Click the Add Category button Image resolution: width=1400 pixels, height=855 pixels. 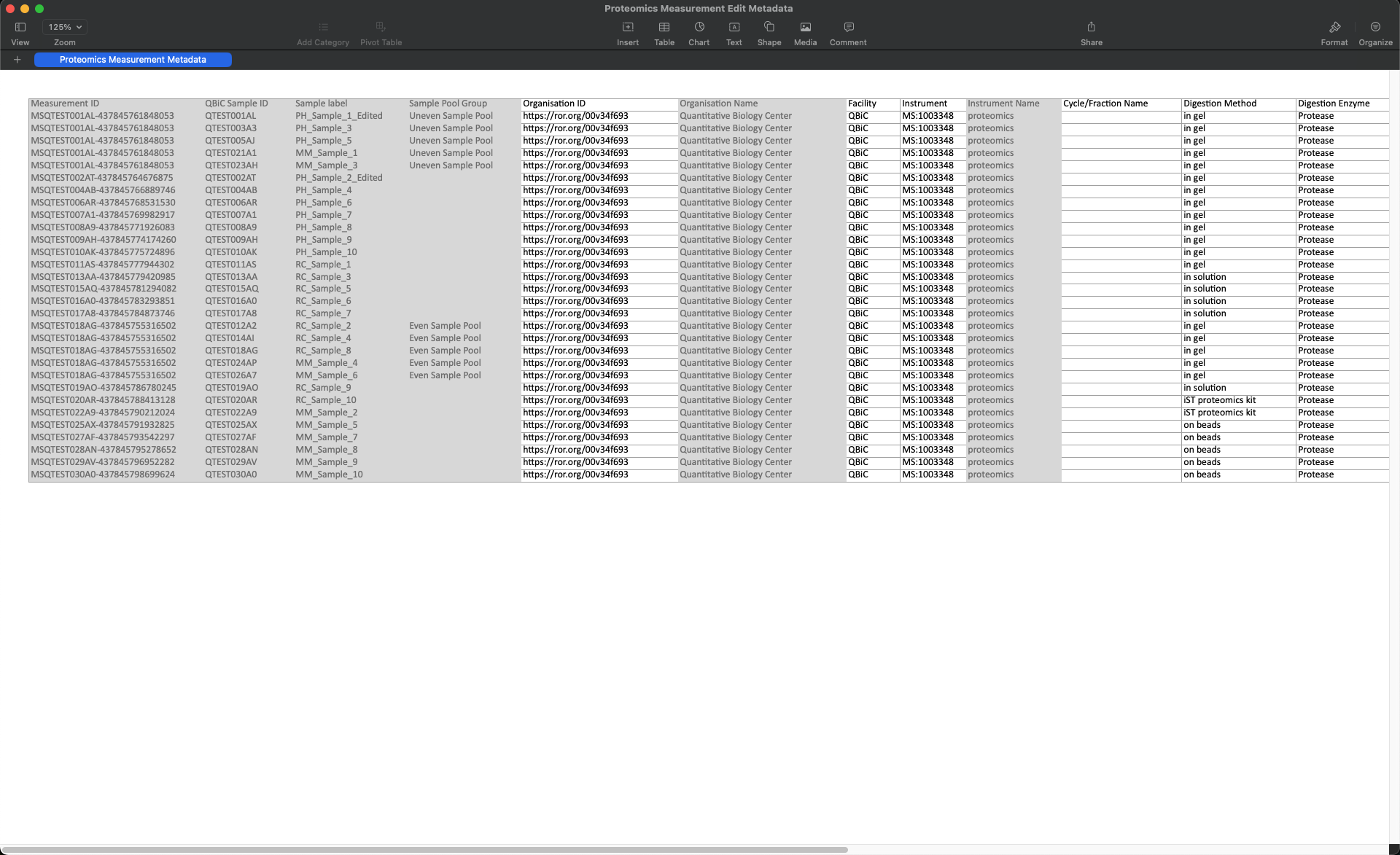tap(322, 33)
